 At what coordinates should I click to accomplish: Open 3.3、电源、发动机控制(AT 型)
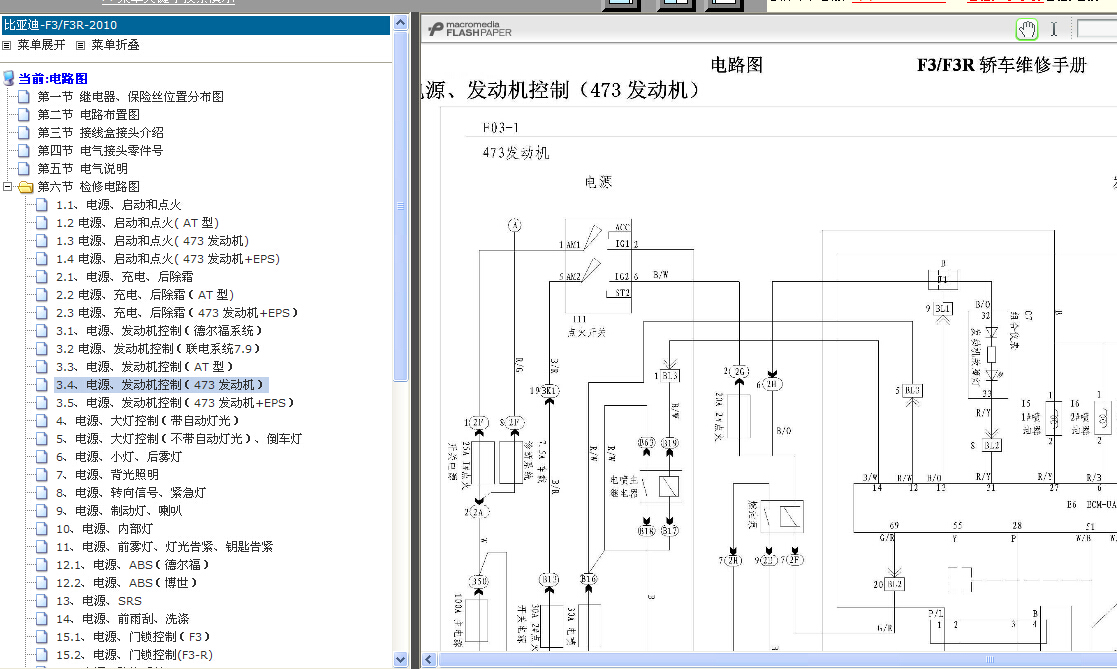(145, 367)
